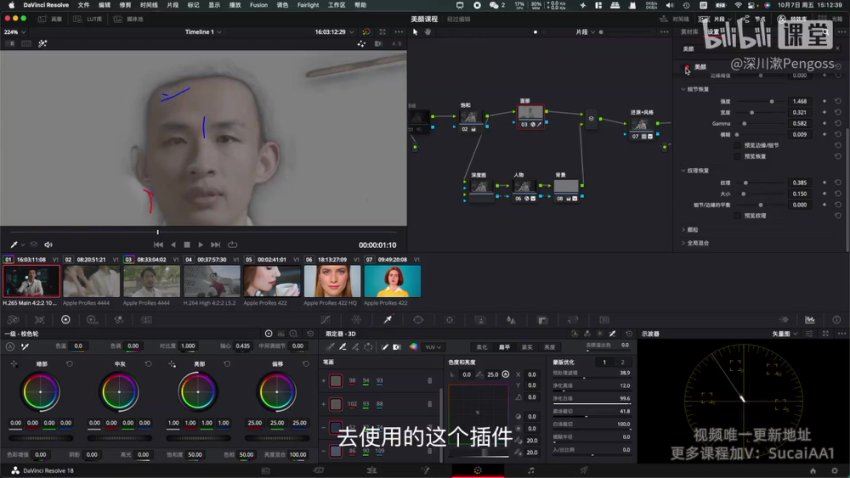Toggle auto balance button in color wheels
This screenshot has height=478, width=850.
click(10, 346)
